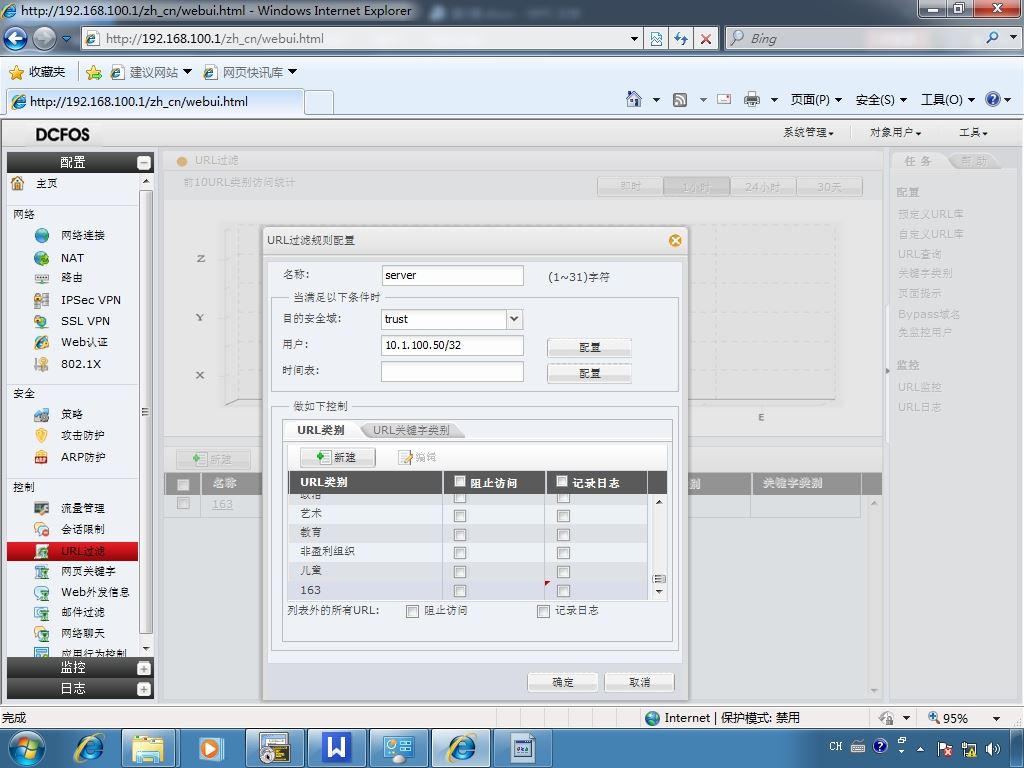Viewport: 1024px width, 768px height.
Task: Select the NAT sidebar icon
Action: (x=42, y=258)
